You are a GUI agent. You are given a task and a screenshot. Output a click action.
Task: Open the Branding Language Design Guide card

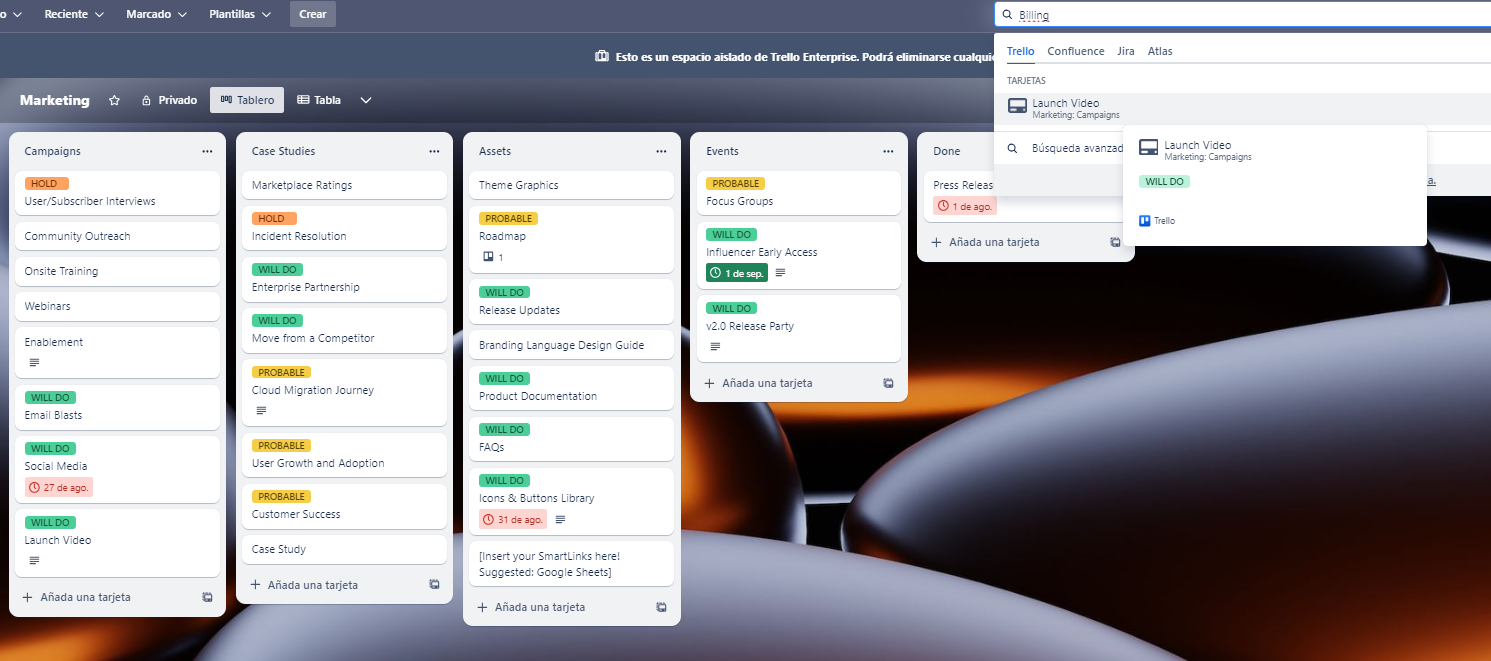571,345
